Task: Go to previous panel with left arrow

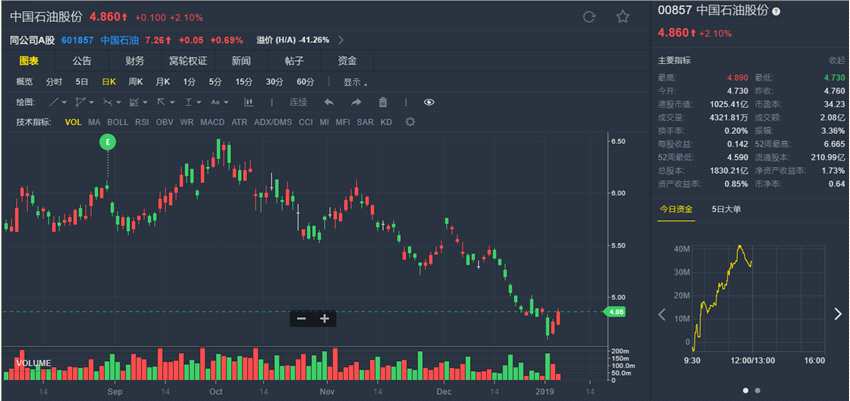Action: pyautogui.click(x=662, y=314)
